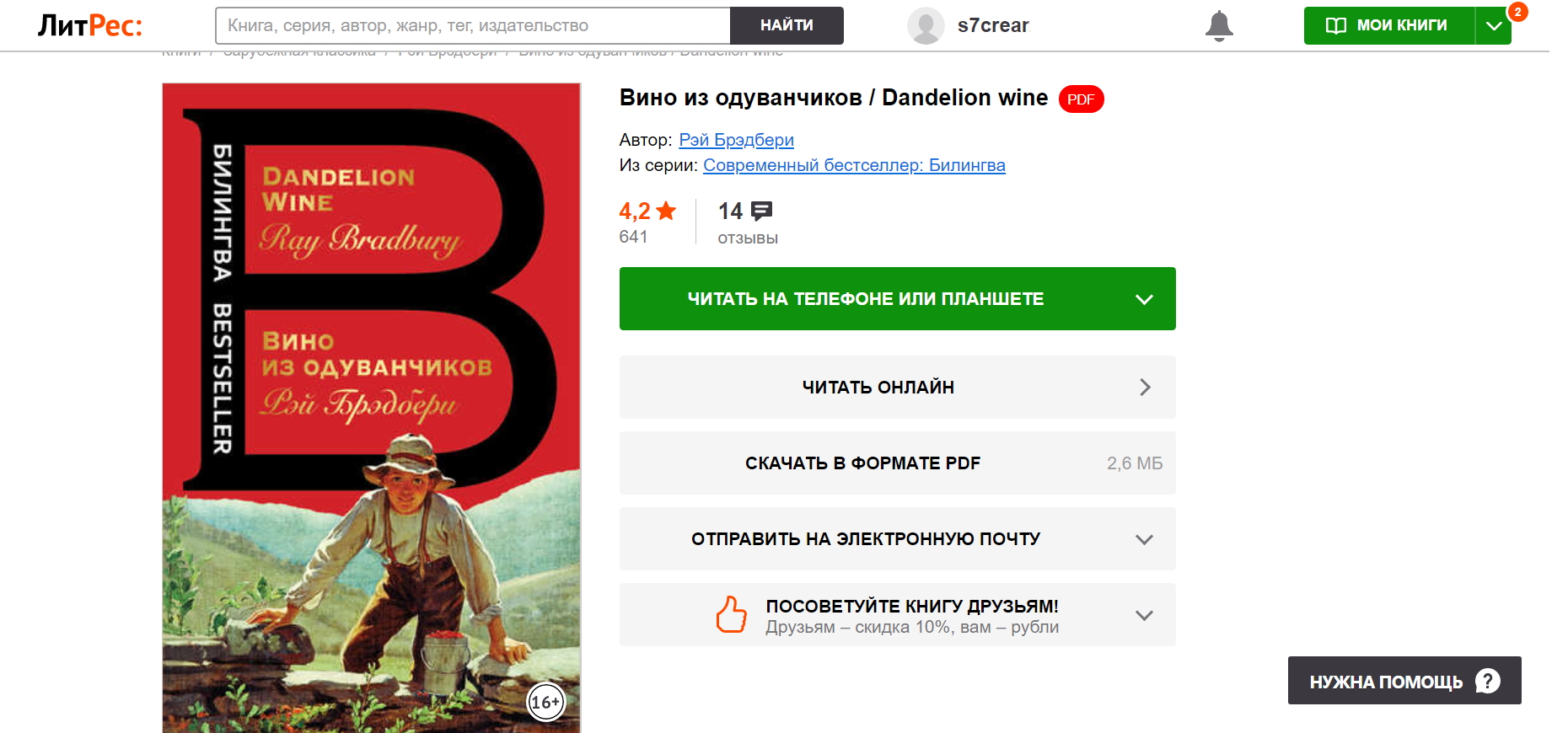Click the Найти search button

[787, 25]
